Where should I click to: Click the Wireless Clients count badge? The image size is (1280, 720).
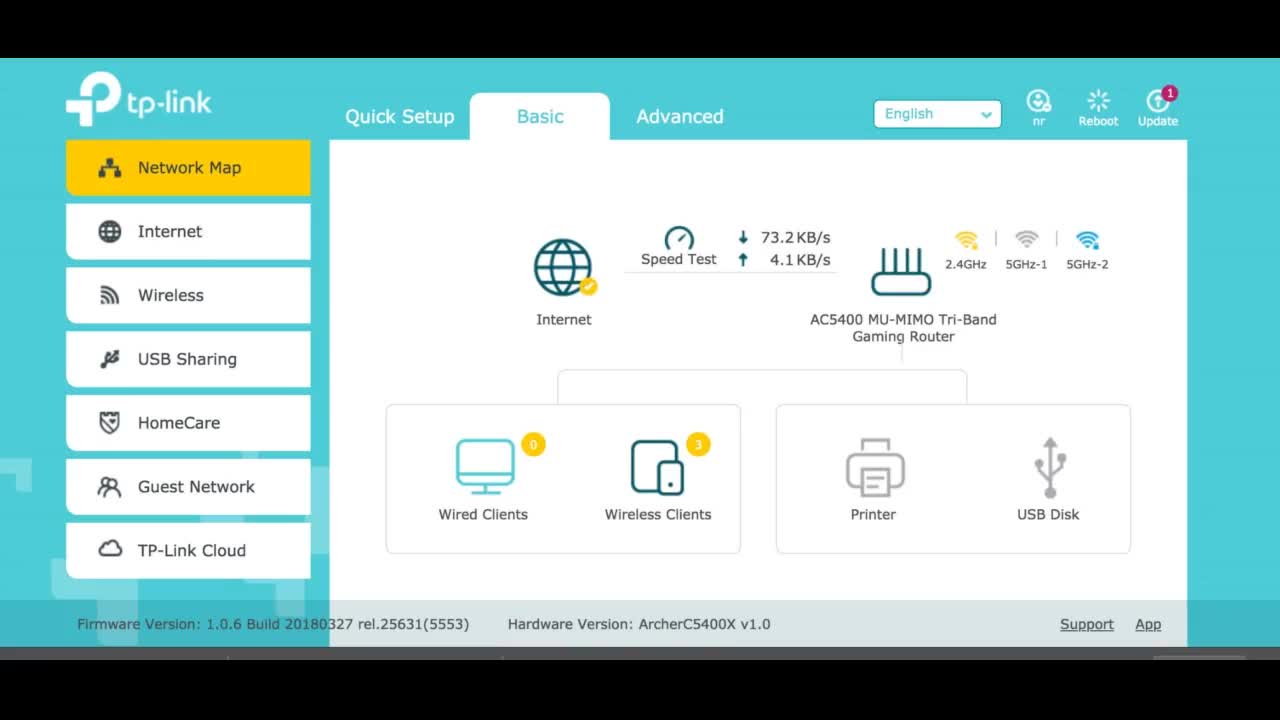[698, 445]
